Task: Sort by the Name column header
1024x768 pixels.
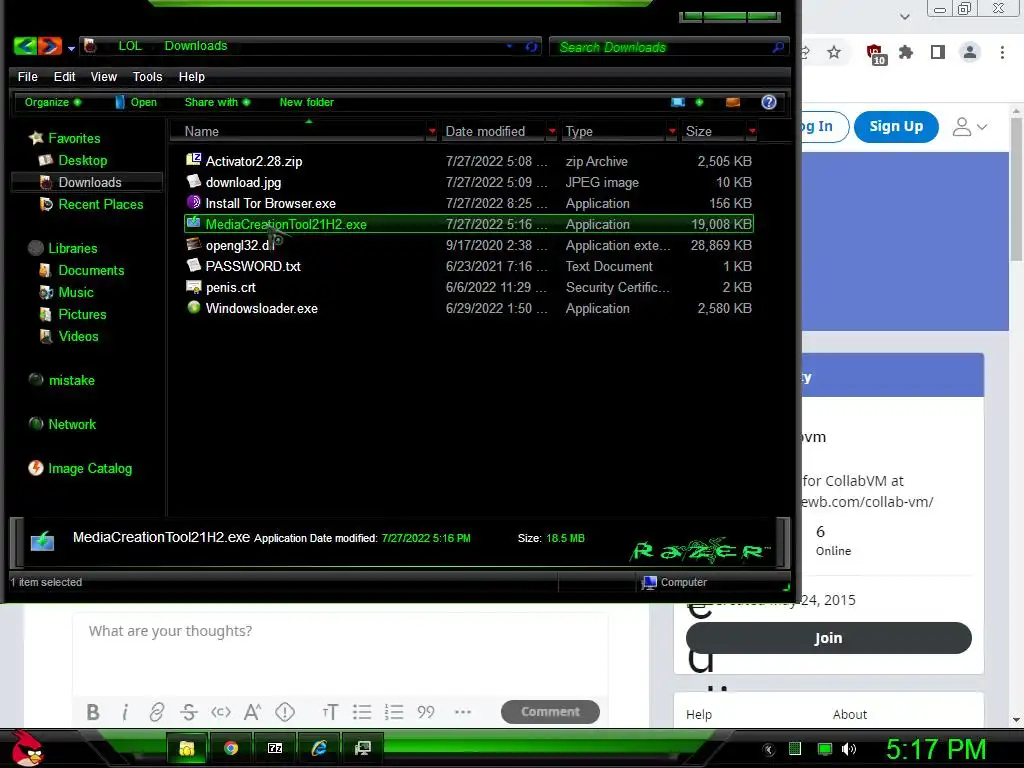Action: pyautogui.click(x=202, y=131)
